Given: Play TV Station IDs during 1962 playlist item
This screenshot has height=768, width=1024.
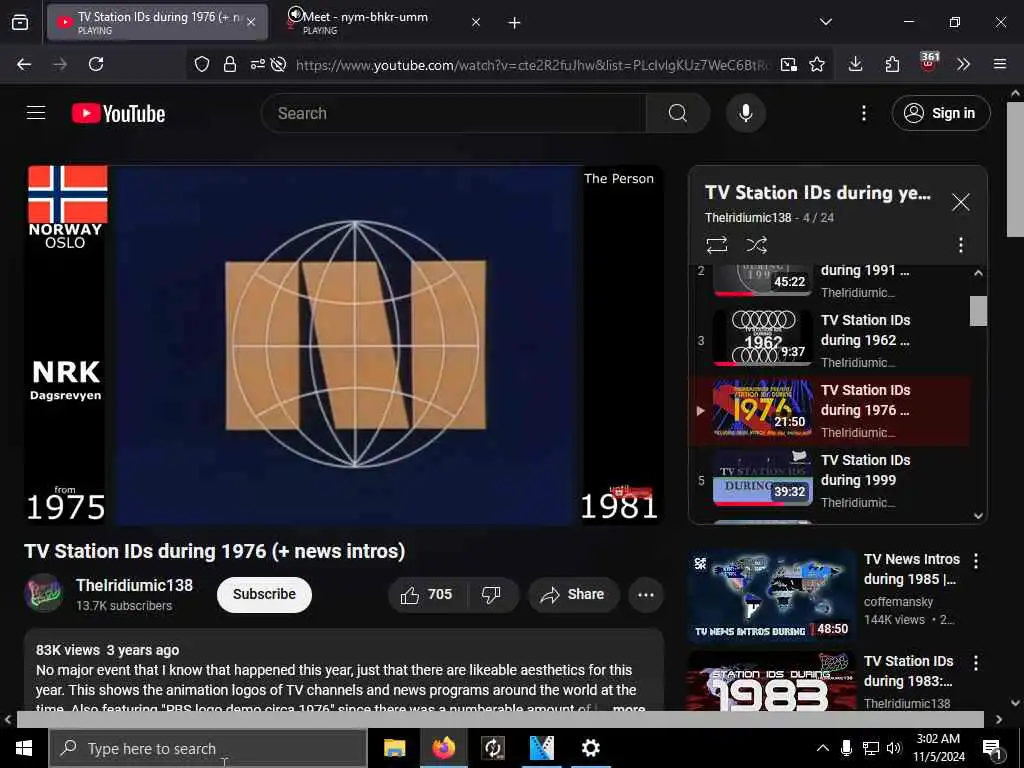Looking at the screenshot, I should (x=830, y=340).
